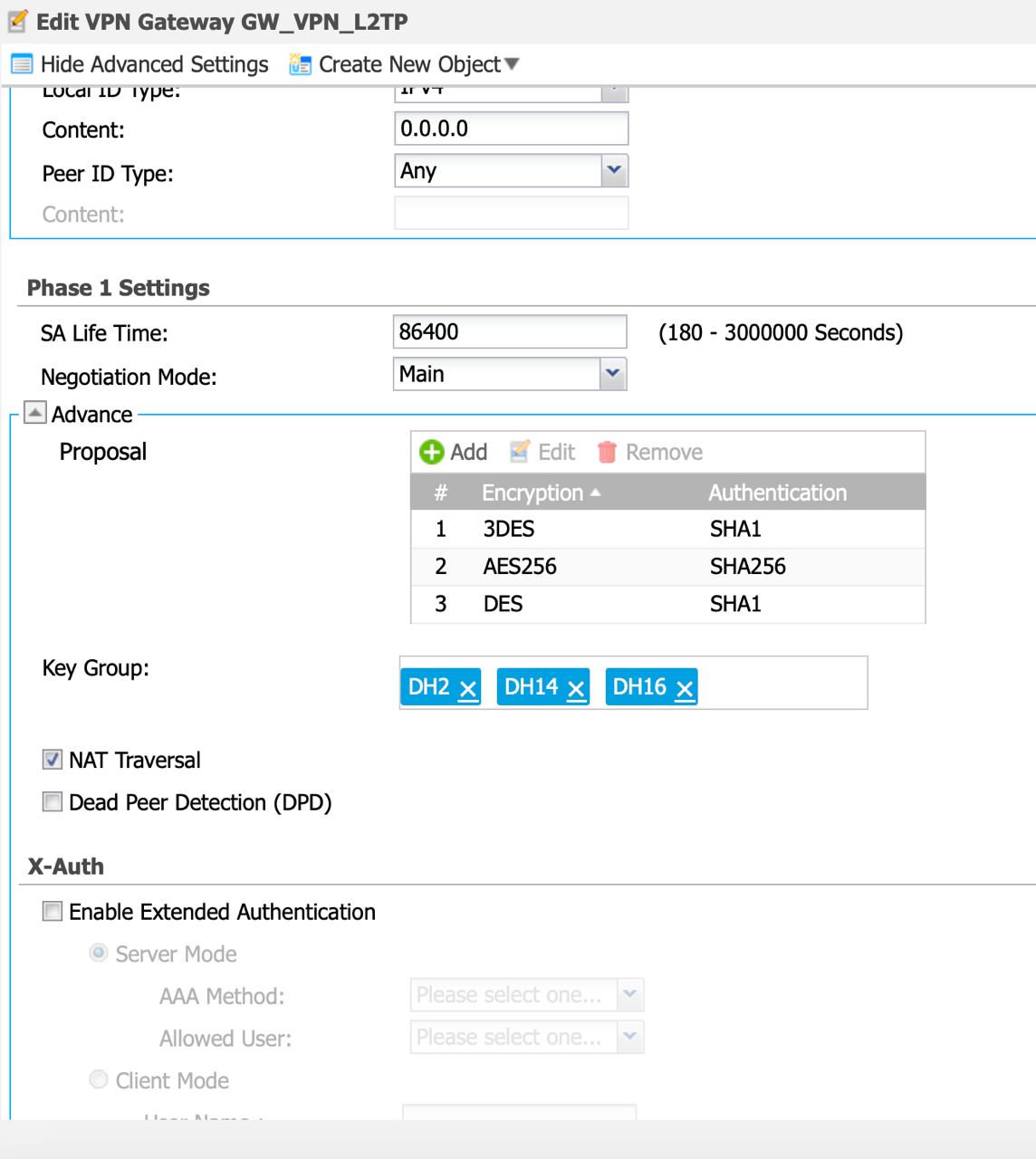Remove DH14 key group tag
Viewport: 1036px width, 1159px height.
[576, 689]
